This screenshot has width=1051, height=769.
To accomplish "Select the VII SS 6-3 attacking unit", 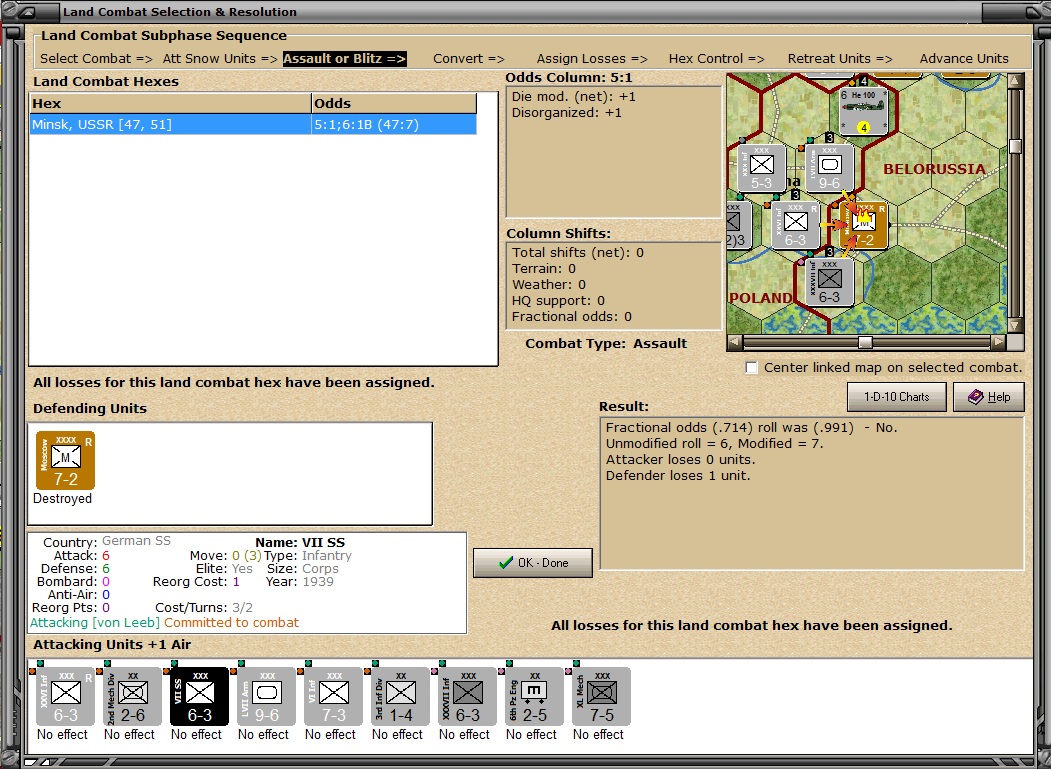I will click(199, 697).
